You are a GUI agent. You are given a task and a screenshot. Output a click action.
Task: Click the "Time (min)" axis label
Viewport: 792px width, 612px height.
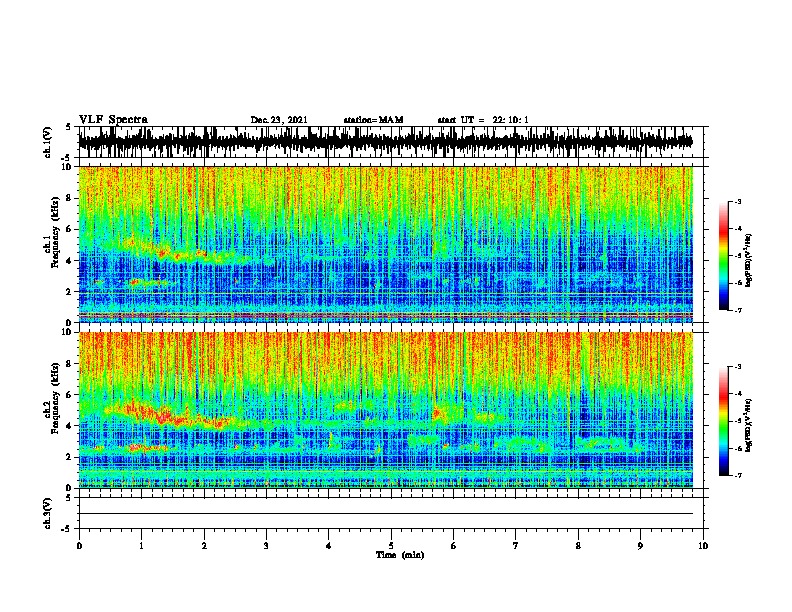(x=400, y=555)
